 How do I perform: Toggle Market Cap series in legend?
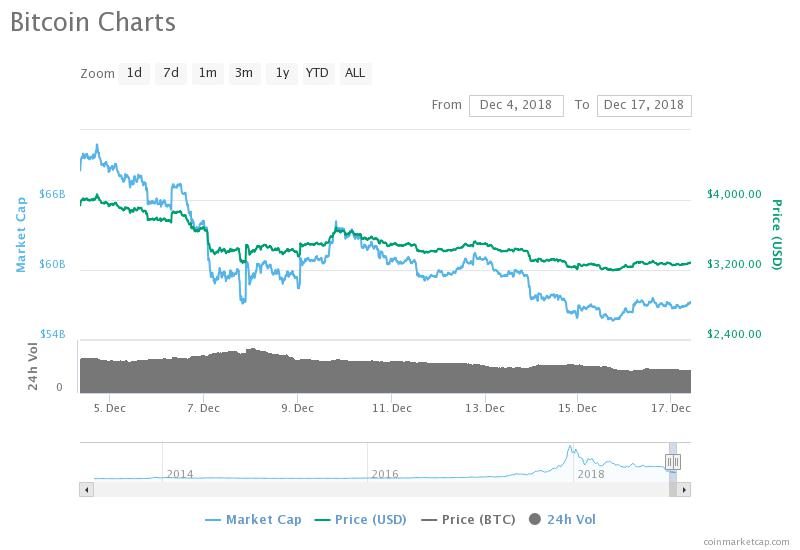254,519
